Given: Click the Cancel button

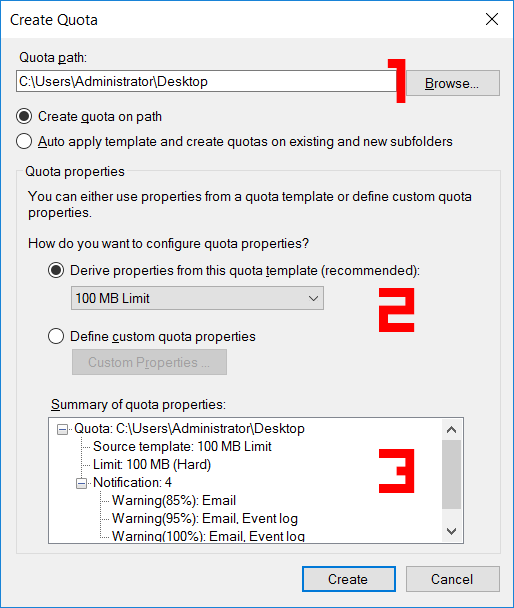Looking at the screenshot, I should pyautogui.click(x=452, y=579).
